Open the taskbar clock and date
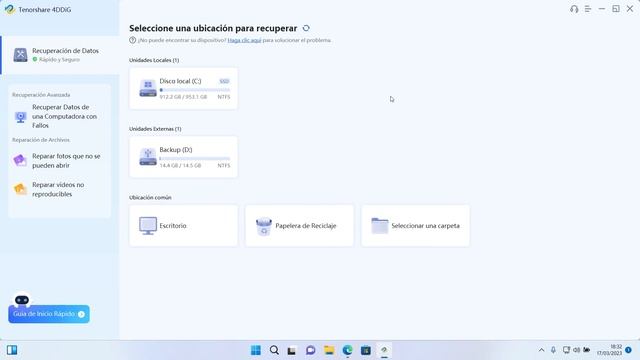 [x=610, y=350]
